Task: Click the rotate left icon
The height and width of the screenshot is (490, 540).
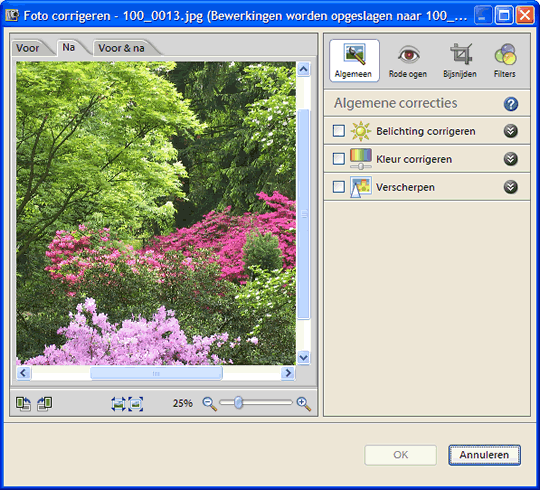Action: [23, 404]
